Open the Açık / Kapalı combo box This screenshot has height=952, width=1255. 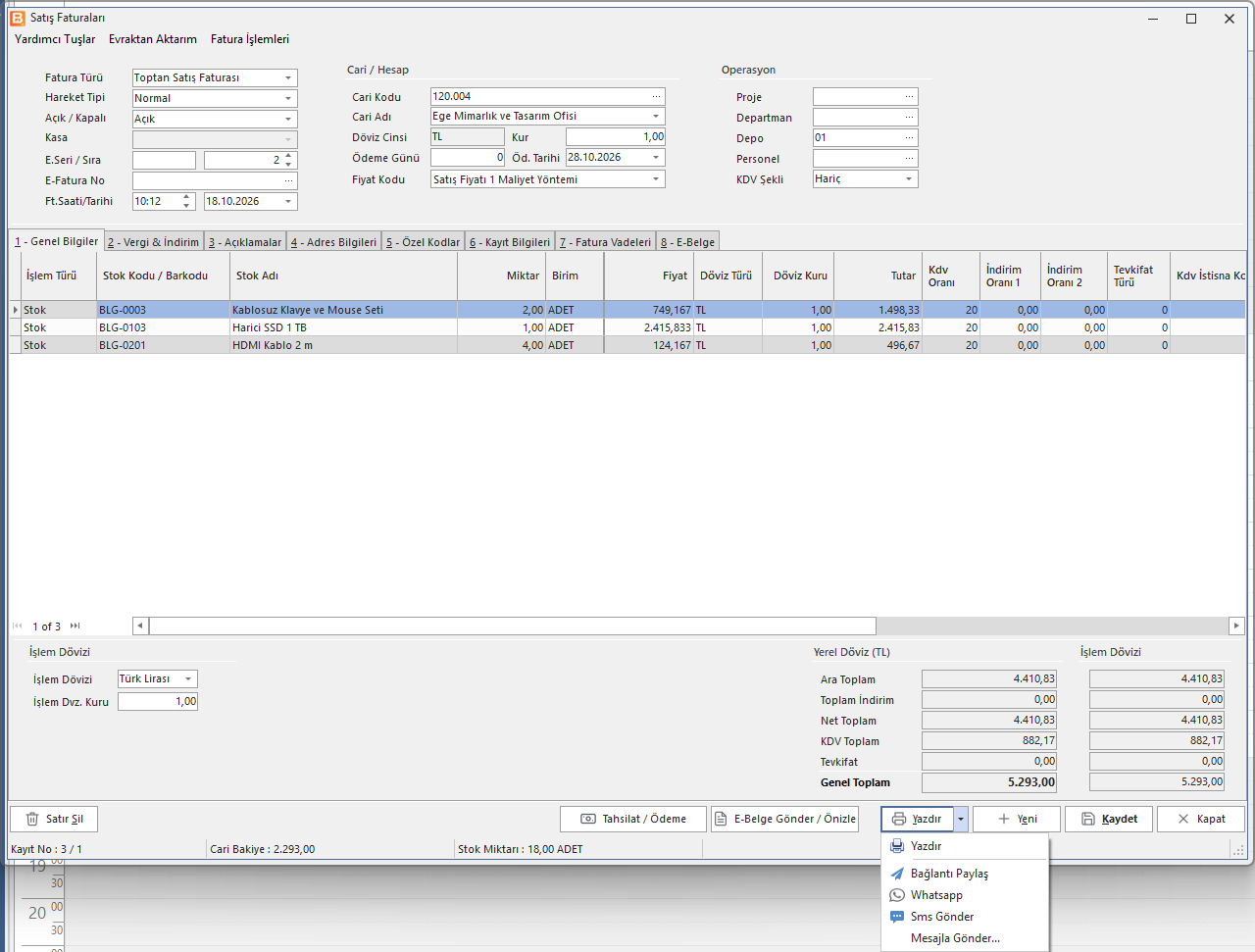[x=288, y=119]
